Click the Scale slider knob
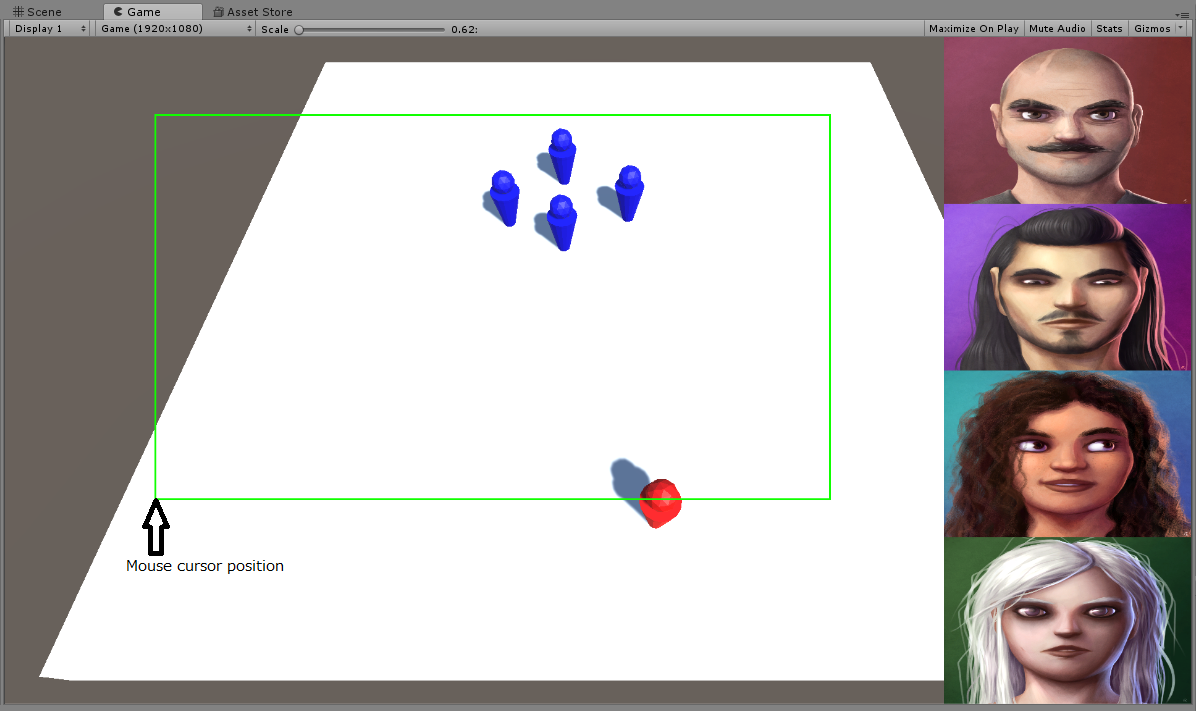The image size is (1196, 711). click(x=297, y=28)
